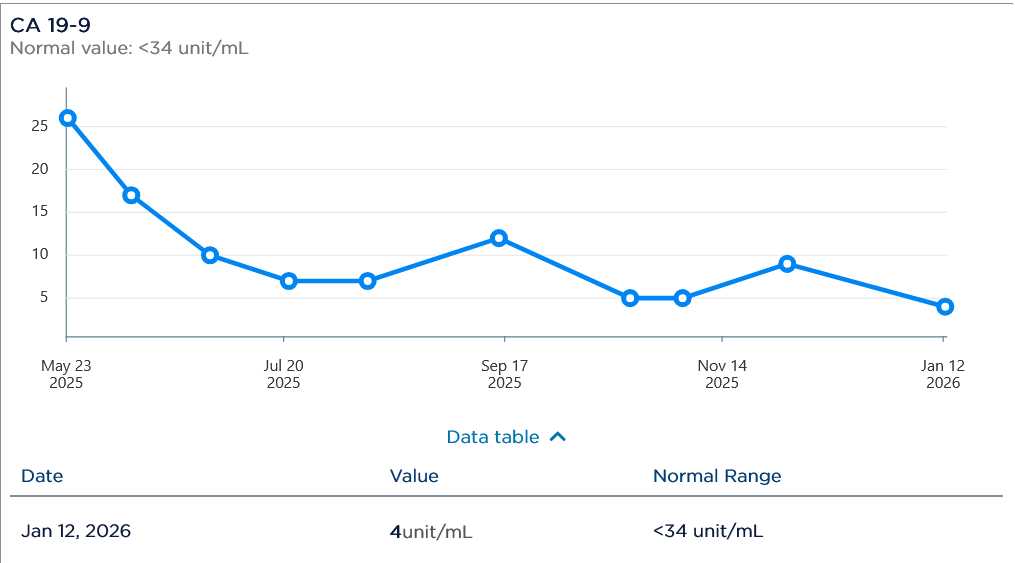Screen dimensions: 1015x563
Task: Click the peak data point near Sep 17
Action: click(x=499, y=238)
